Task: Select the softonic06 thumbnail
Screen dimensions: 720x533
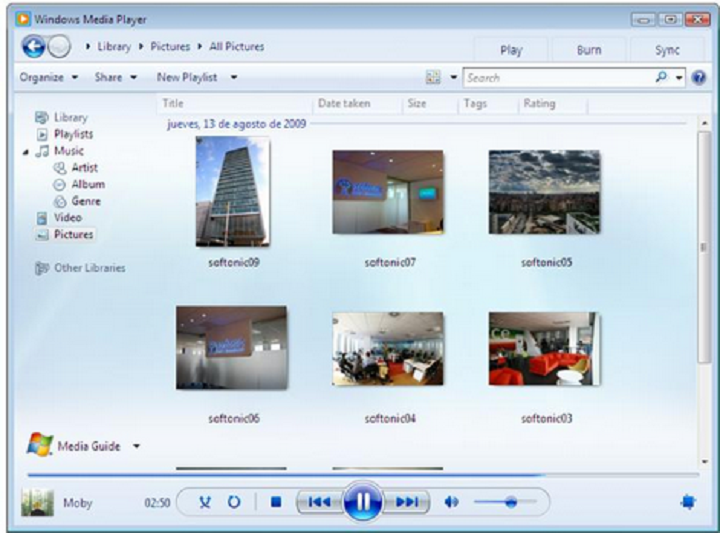Action: (x=232, y=348)
